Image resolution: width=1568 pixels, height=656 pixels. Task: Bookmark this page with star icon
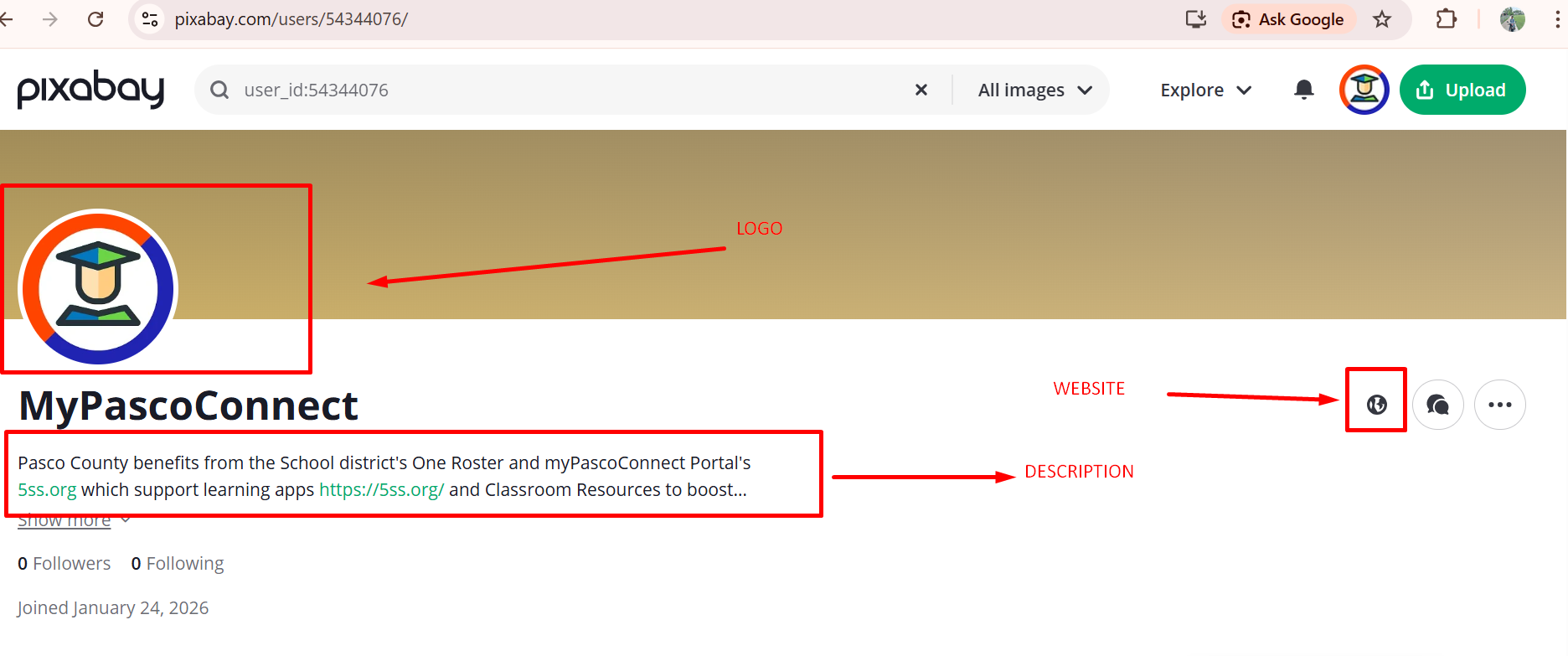1382,19
